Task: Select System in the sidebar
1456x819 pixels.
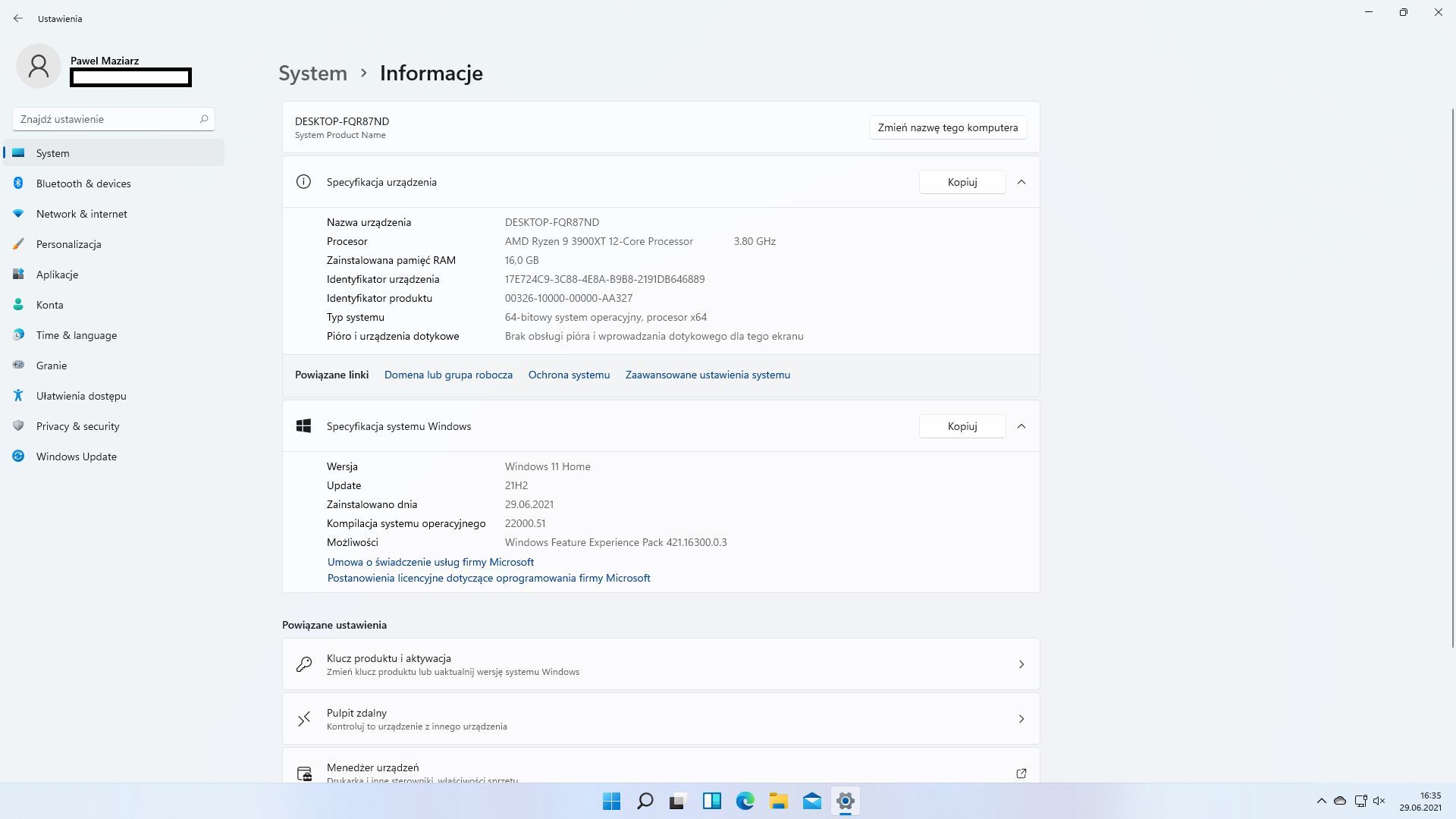Action: pyautogui.click(x=114, y=153)
